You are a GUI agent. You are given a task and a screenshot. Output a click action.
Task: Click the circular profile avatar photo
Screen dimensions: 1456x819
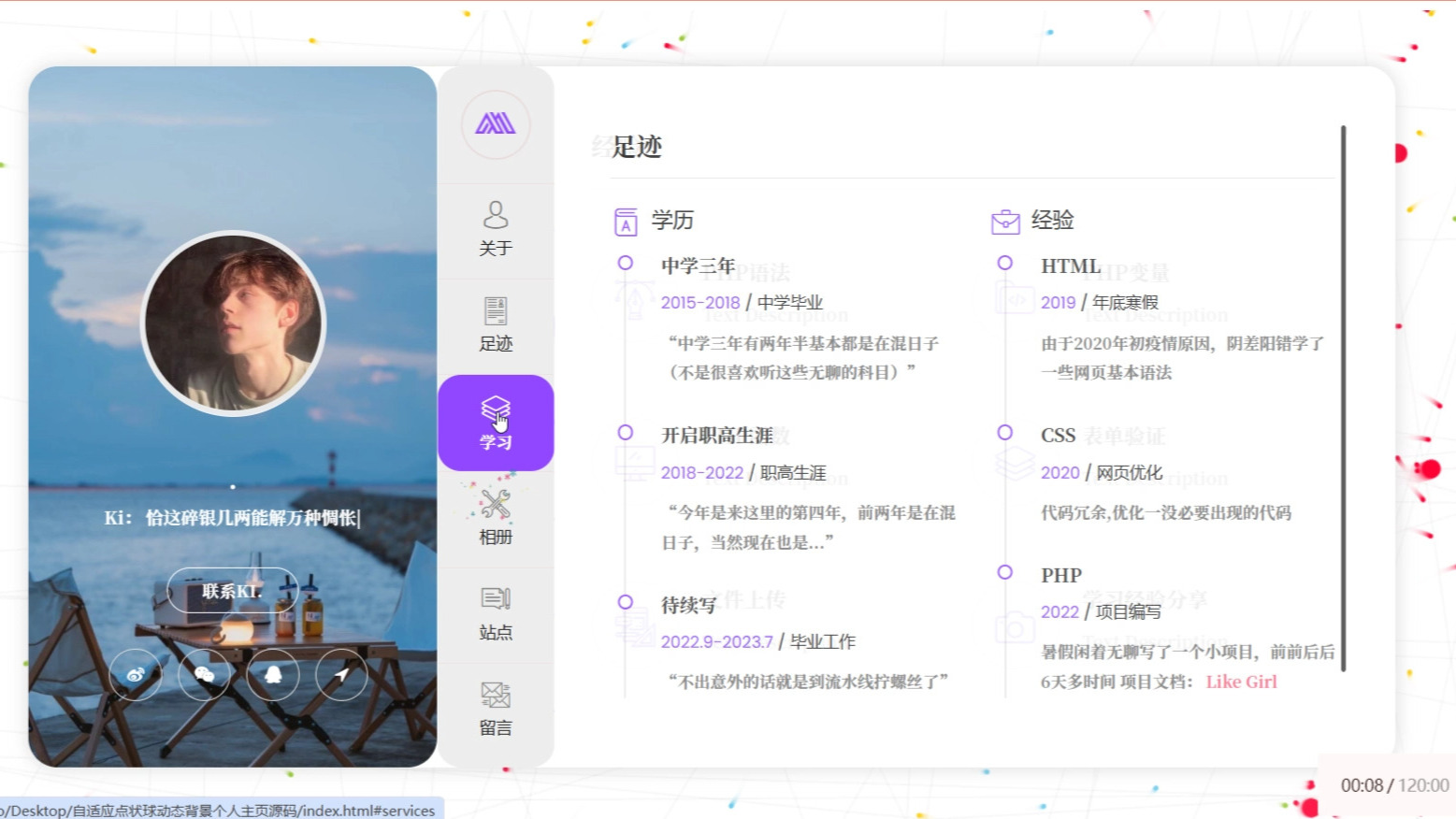click(233, 323)
